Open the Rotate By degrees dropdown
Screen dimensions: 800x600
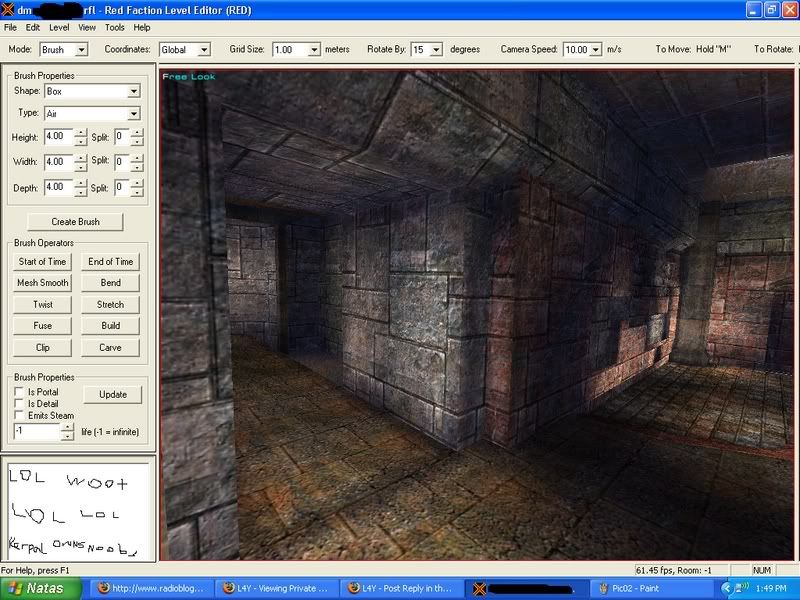[x=436, y=50]
